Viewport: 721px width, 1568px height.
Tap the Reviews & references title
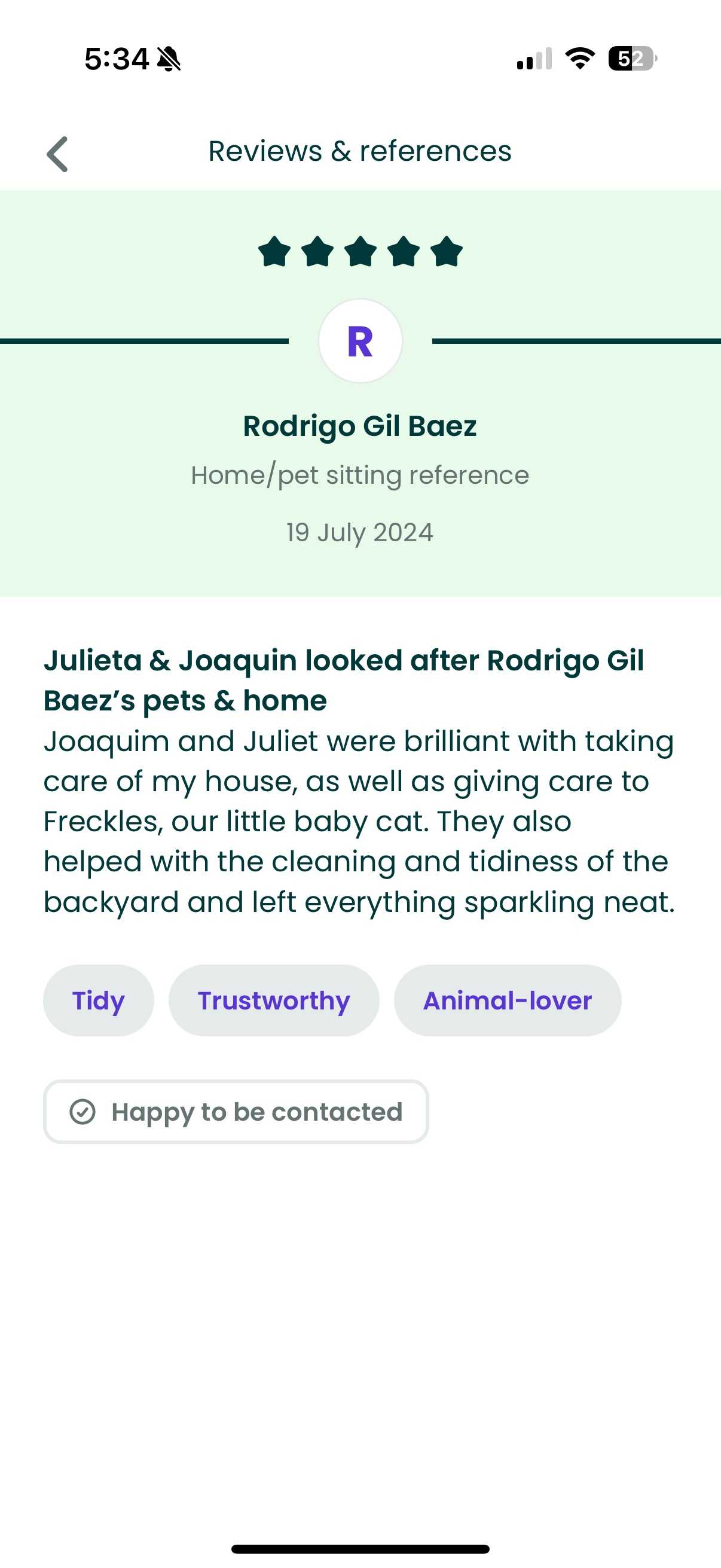(360, 151)
